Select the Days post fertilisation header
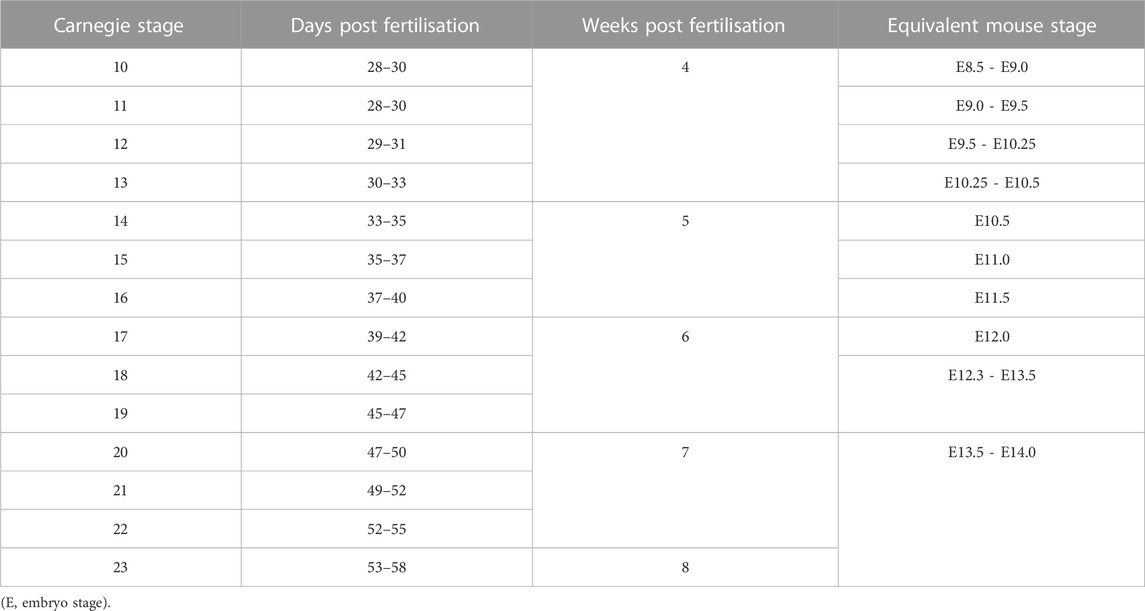Viewport: 1145px width, 611px height. (386, 26)
